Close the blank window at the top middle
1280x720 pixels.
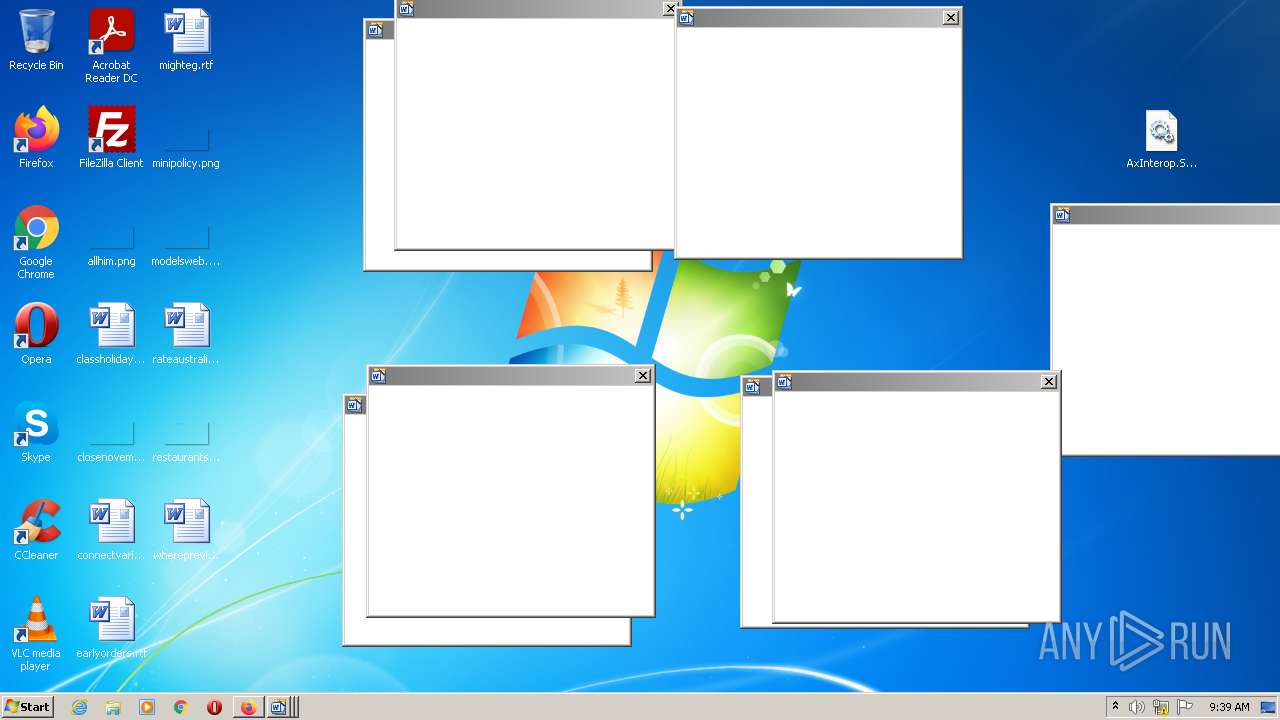951,17
